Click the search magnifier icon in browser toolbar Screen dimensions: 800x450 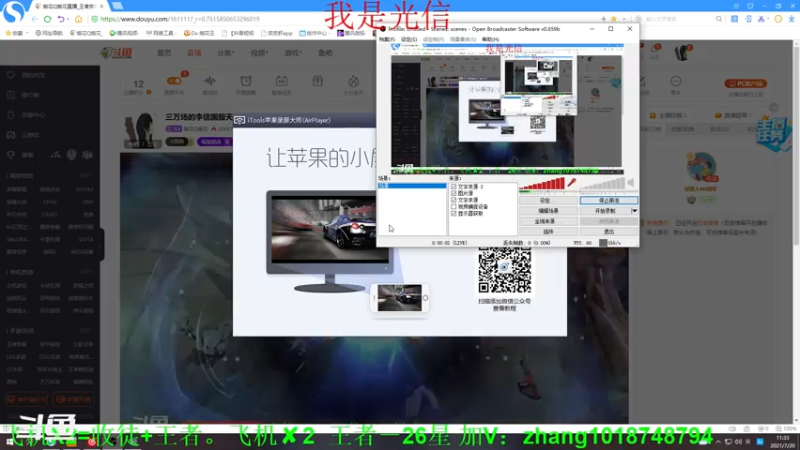pos(719,19)
